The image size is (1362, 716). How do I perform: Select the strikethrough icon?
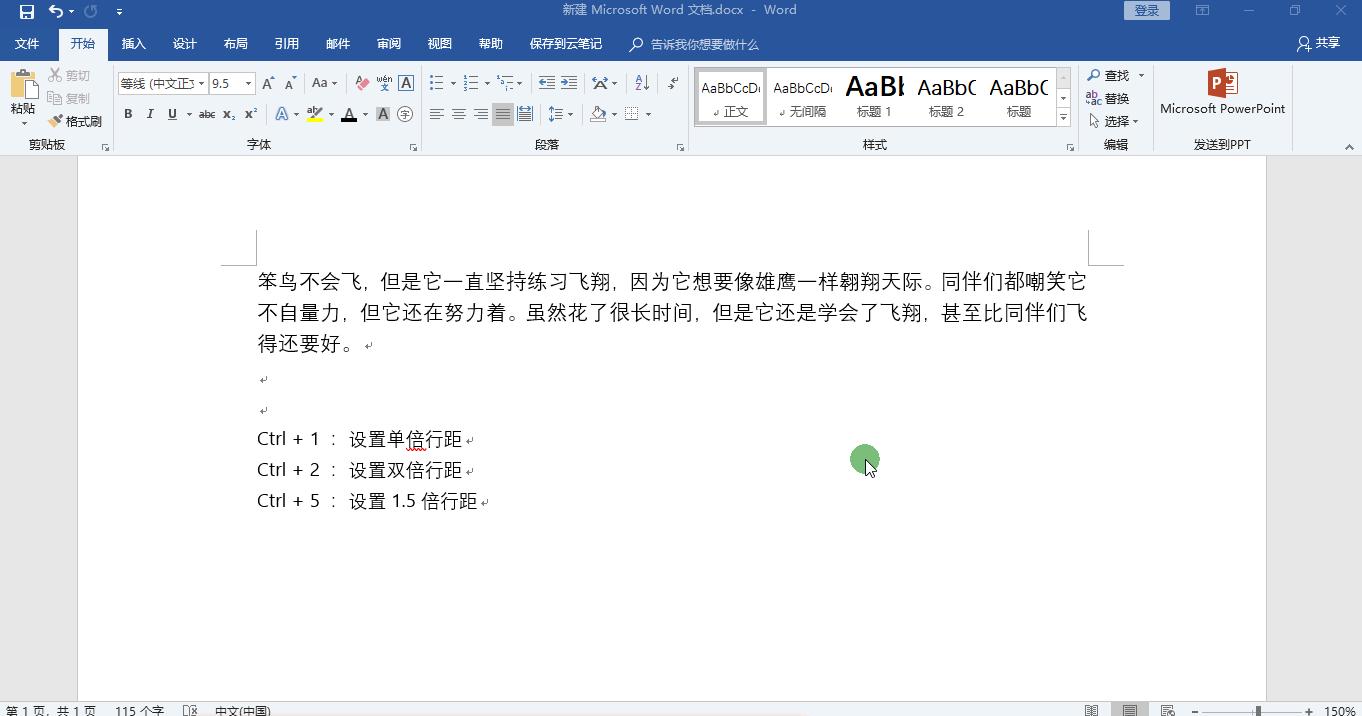pyautogui.click(x=207, y=114)
